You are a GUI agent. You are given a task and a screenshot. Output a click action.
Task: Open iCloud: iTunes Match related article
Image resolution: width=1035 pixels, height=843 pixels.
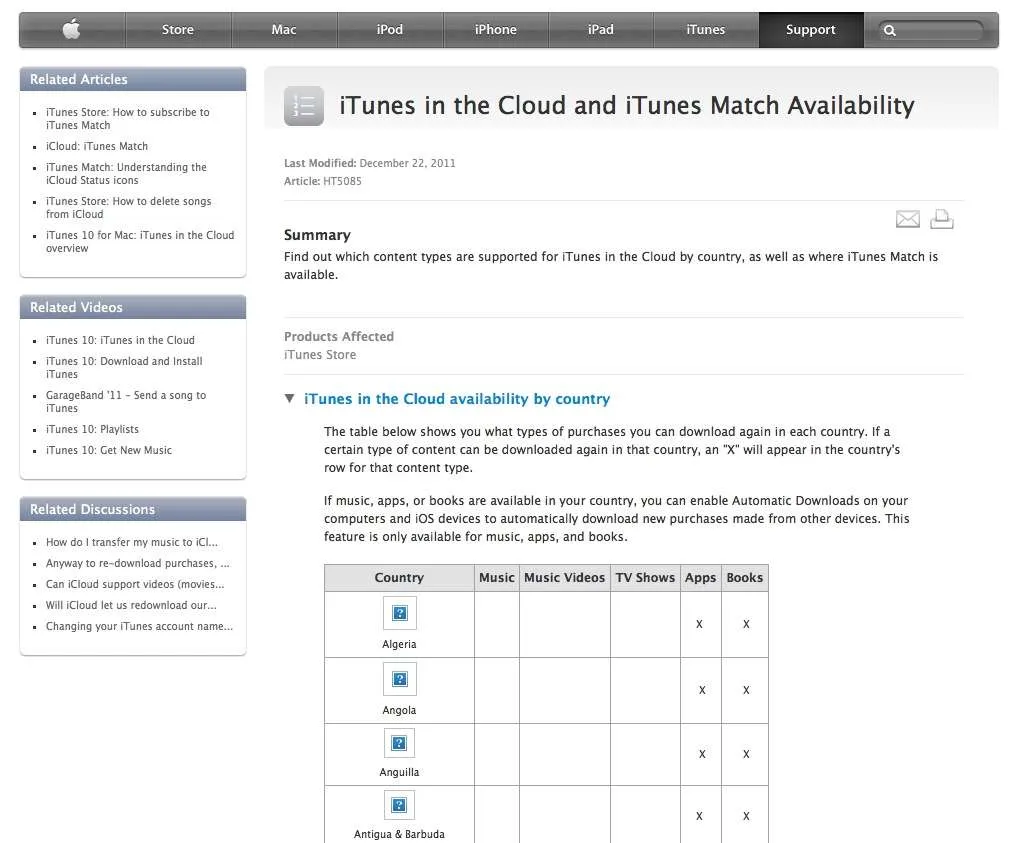(x=97, y=146)
